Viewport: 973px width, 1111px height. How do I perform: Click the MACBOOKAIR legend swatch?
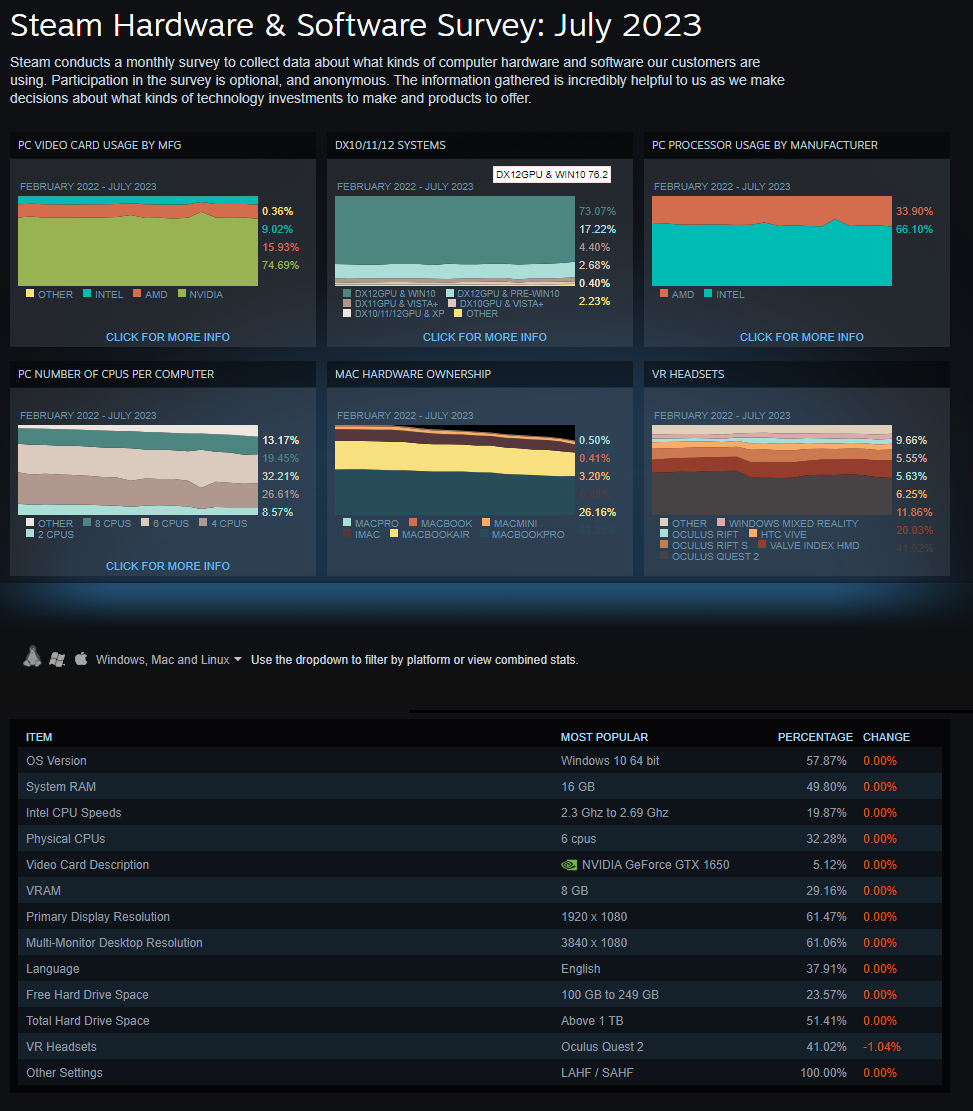pyautogui.click(x=394, y=534)
